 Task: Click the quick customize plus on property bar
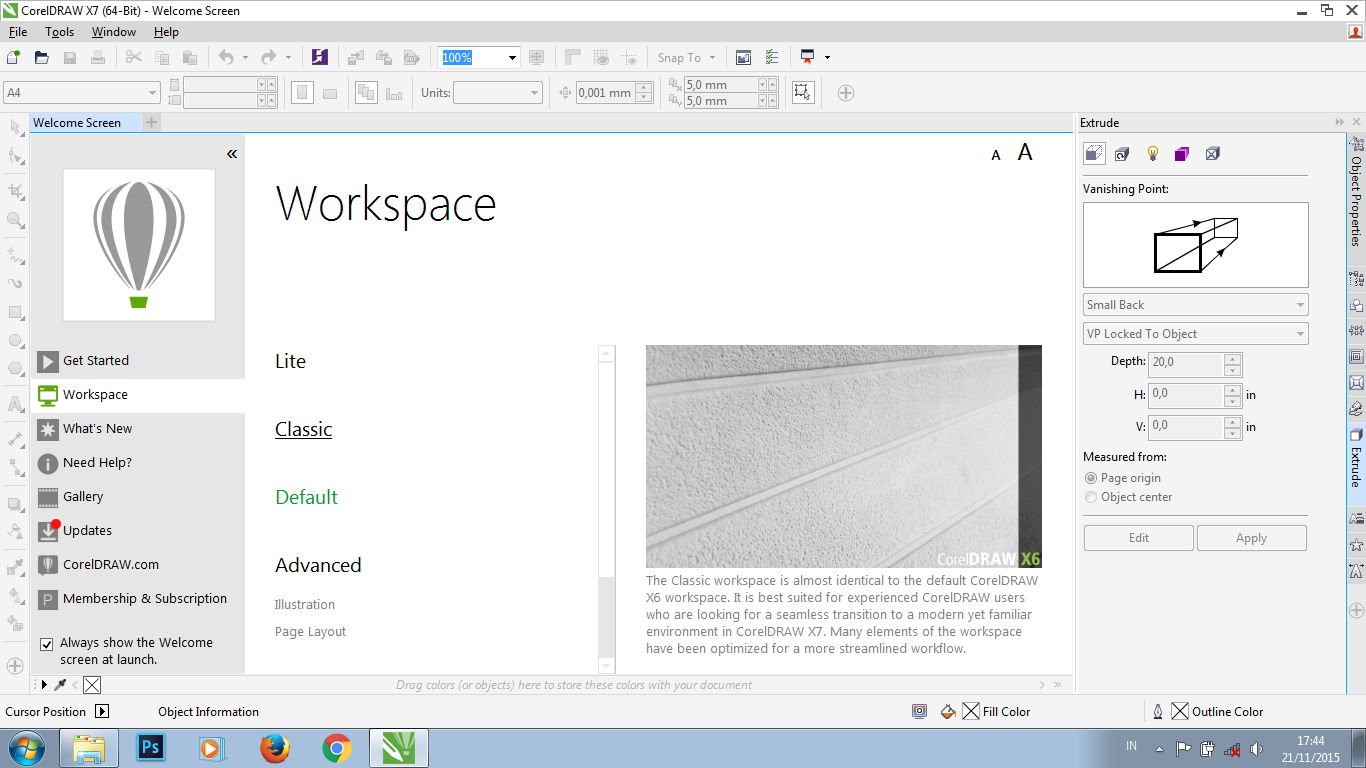pyautogui.click(x=846, y=93)
